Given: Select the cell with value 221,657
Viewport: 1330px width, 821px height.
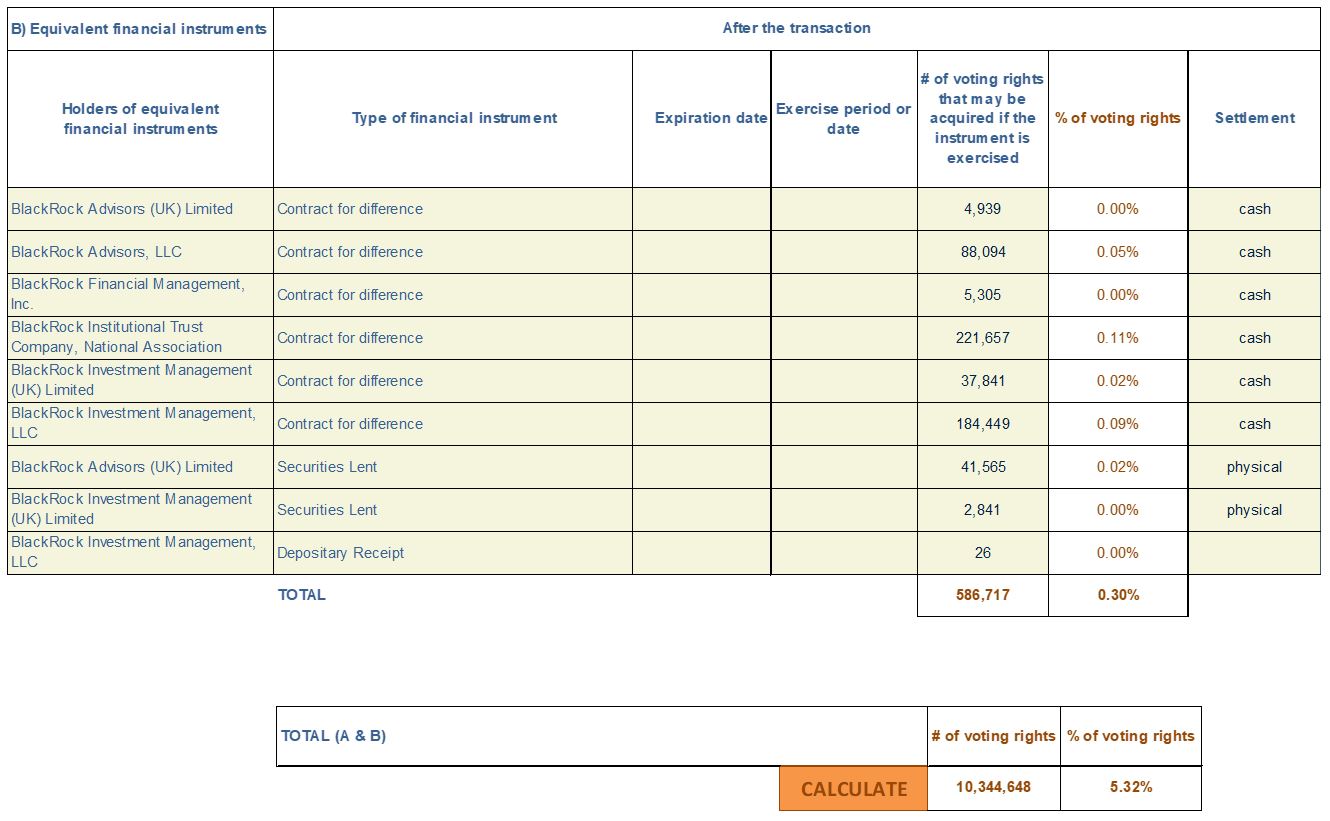Looking at the screenshot, I should click(x=983, y=338).
